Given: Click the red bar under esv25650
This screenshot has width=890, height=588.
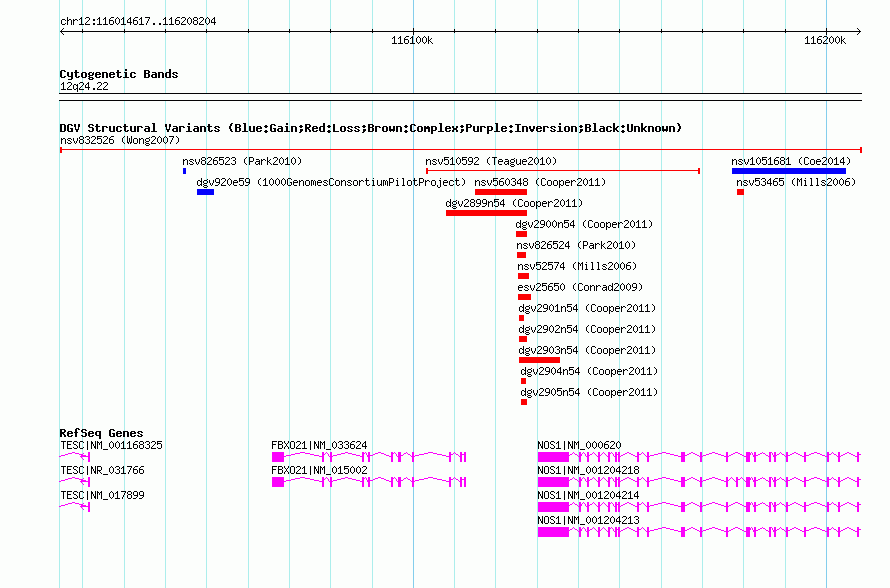Looking at the screenshot, I should [x=524, y=297].
